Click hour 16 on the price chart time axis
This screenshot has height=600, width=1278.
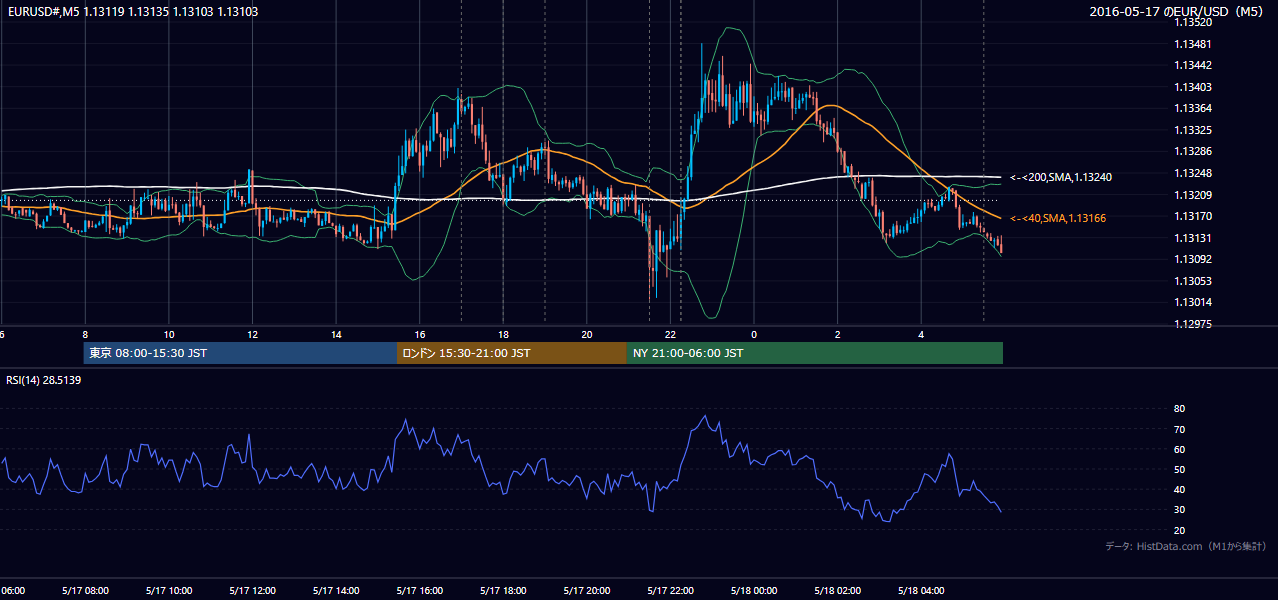coord(420,335)
